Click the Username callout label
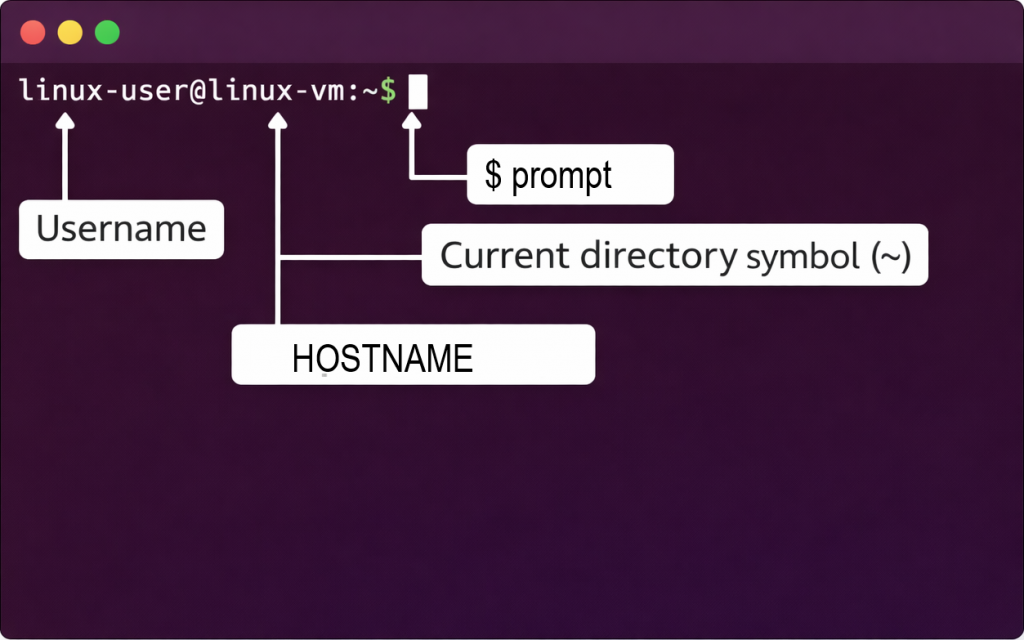Image resolution: width=1024 pixels, height=640 pixels. click(120, 229)
